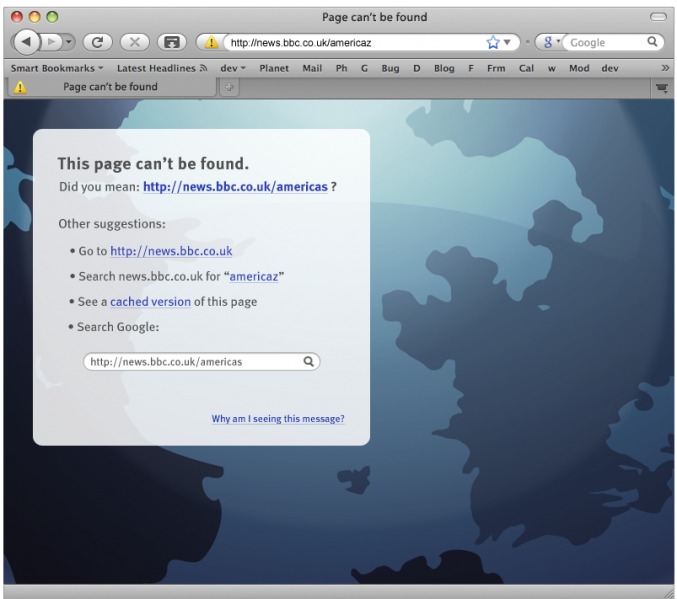Open a new tab with the plus button
677x599 pixels.
[229, 87]
